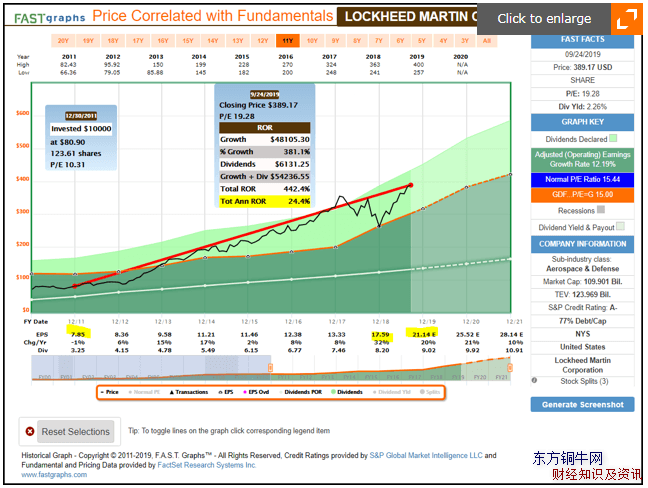648x488 pixels.
Task: Select the 10Y time range tab
Action: point(312,41)
